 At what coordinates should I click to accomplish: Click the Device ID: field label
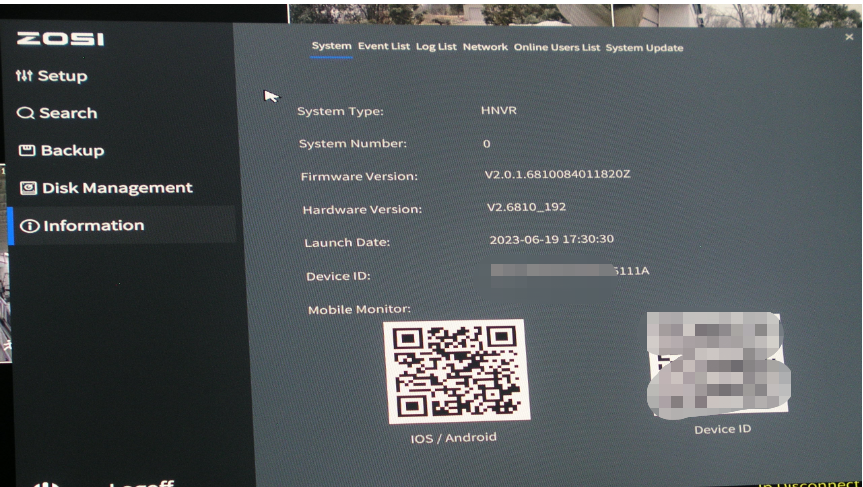(338, 276)
